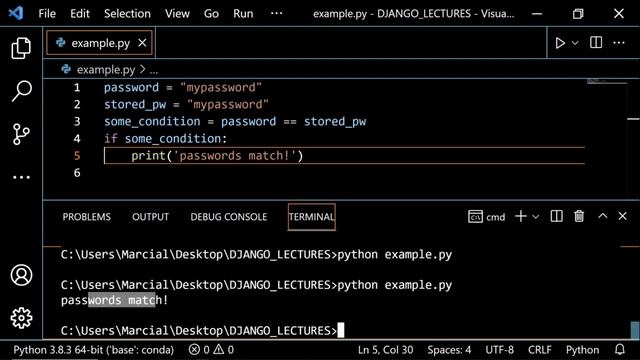Open editor More Actions ellipsis
Screen dimensions: 640x360
619,43
